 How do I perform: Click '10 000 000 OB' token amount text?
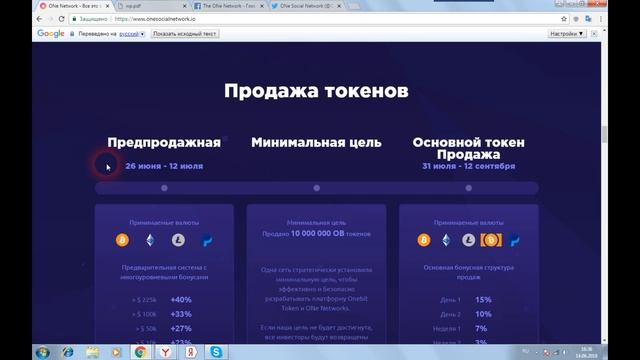[x=318, y=233]
